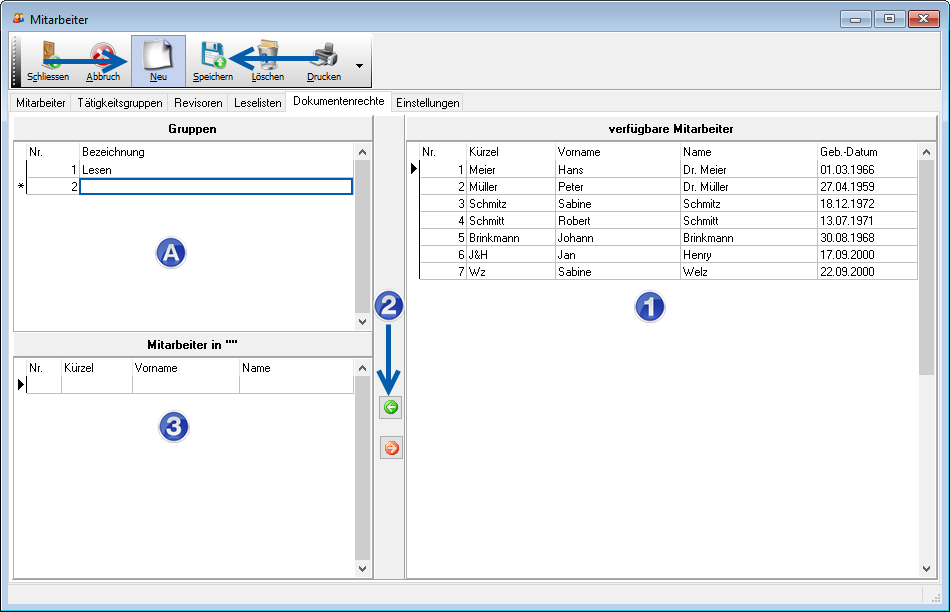
Task: Click the empty Bezeichnung input field
Action: click(x=215, y=186)
